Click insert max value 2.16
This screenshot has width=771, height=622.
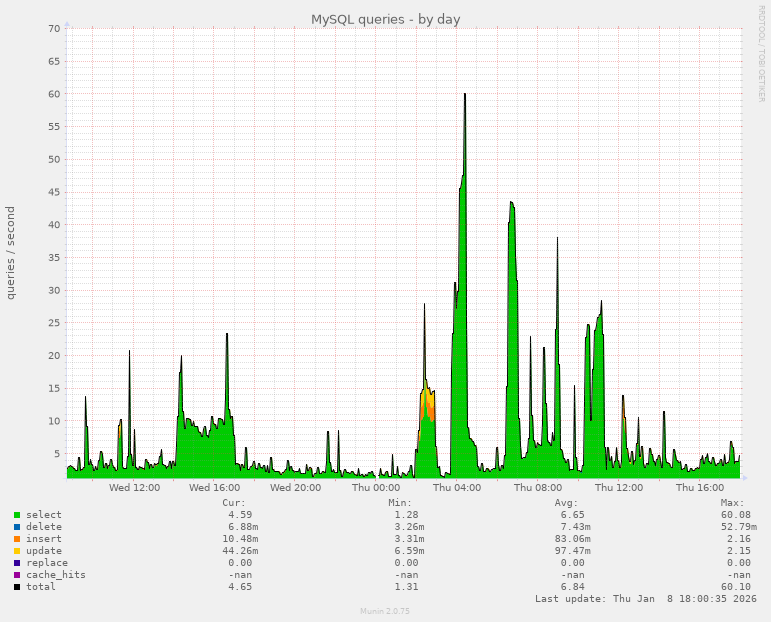point(739,539)
